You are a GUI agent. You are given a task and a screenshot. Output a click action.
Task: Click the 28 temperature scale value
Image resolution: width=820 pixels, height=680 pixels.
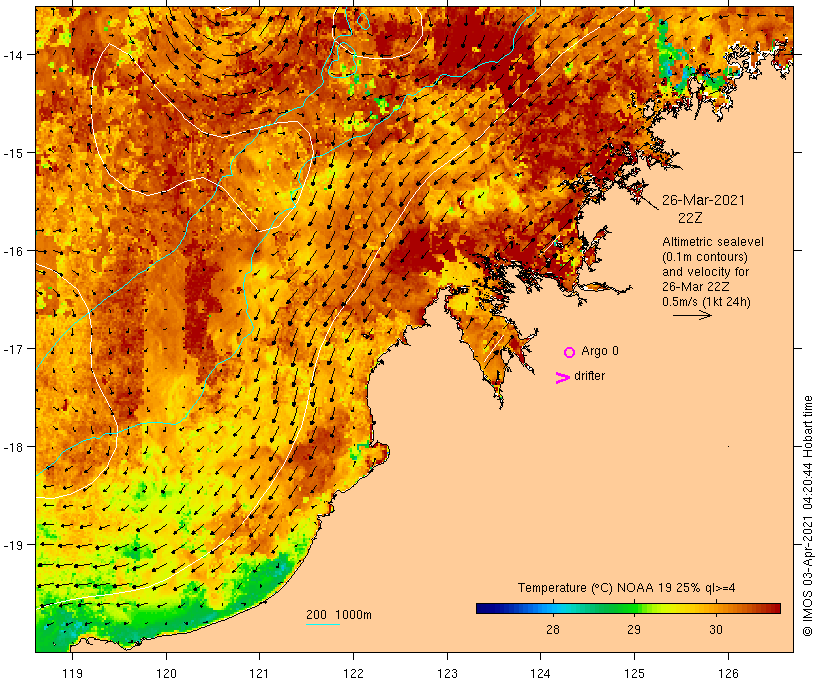coord(553,630)
